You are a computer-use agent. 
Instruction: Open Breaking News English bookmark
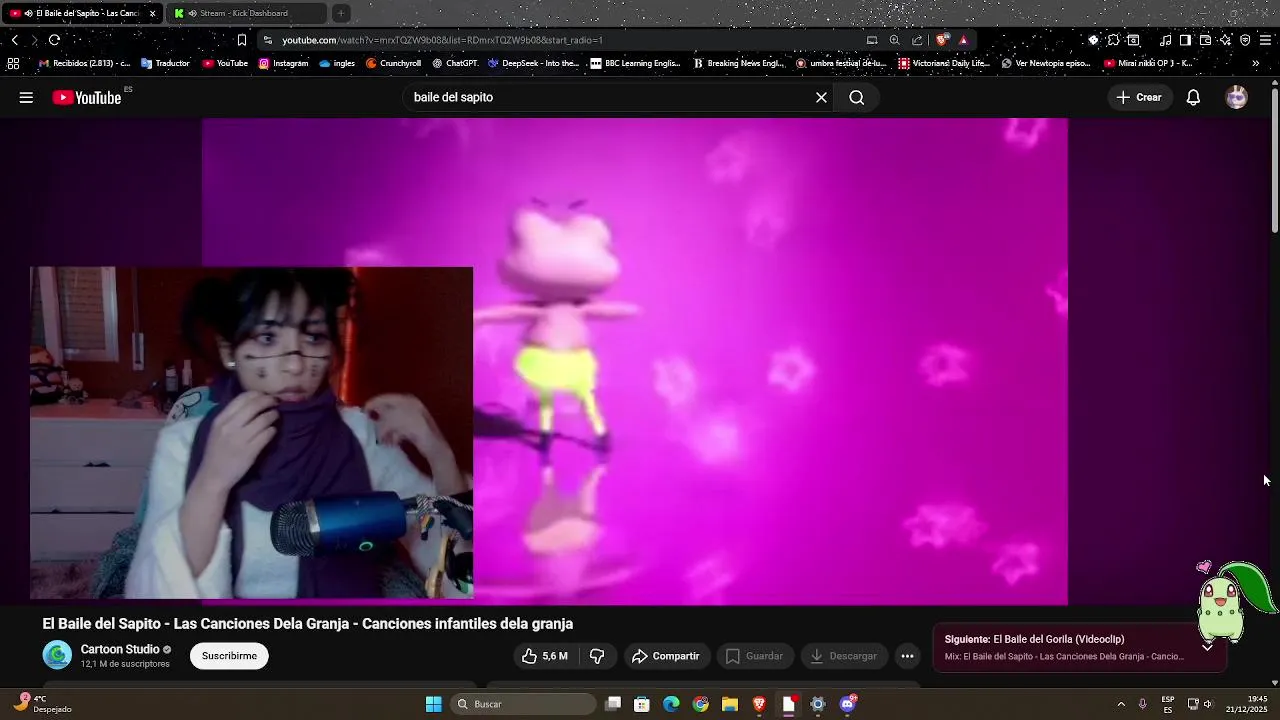[739, 63]
